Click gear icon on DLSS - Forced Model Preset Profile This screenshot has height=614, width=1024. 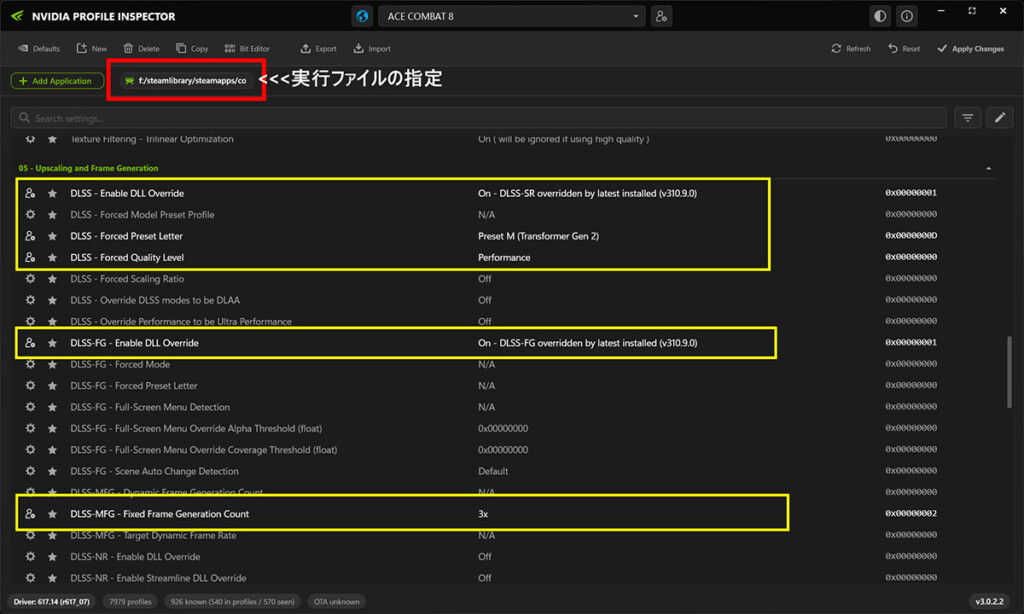[30, 215]
